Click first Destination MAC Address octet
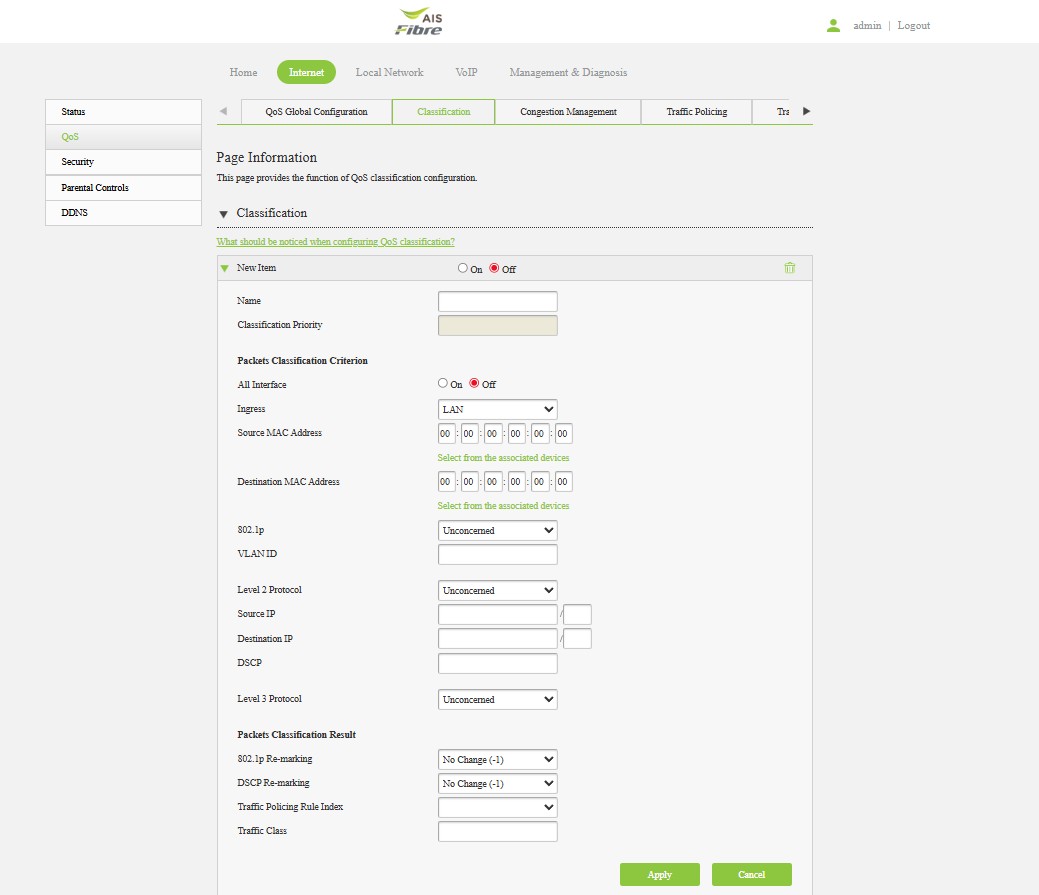 pyautogui.click(x=446, y=482)
